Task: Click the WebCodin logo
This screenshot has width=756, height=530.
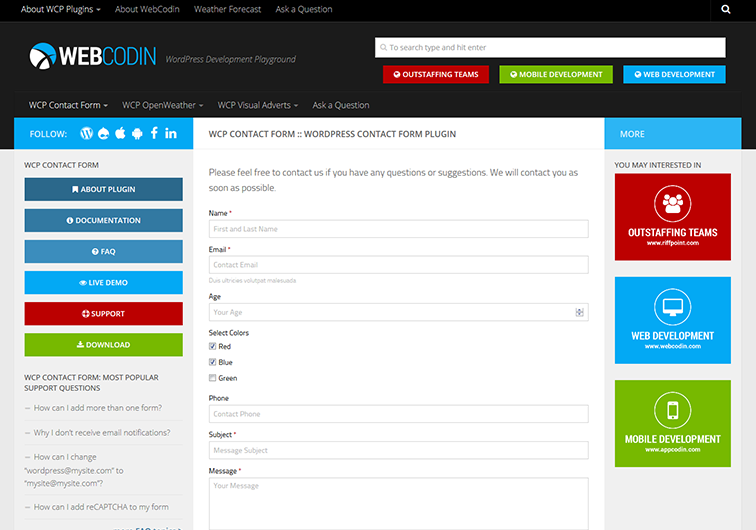Action: pos(93,56)
